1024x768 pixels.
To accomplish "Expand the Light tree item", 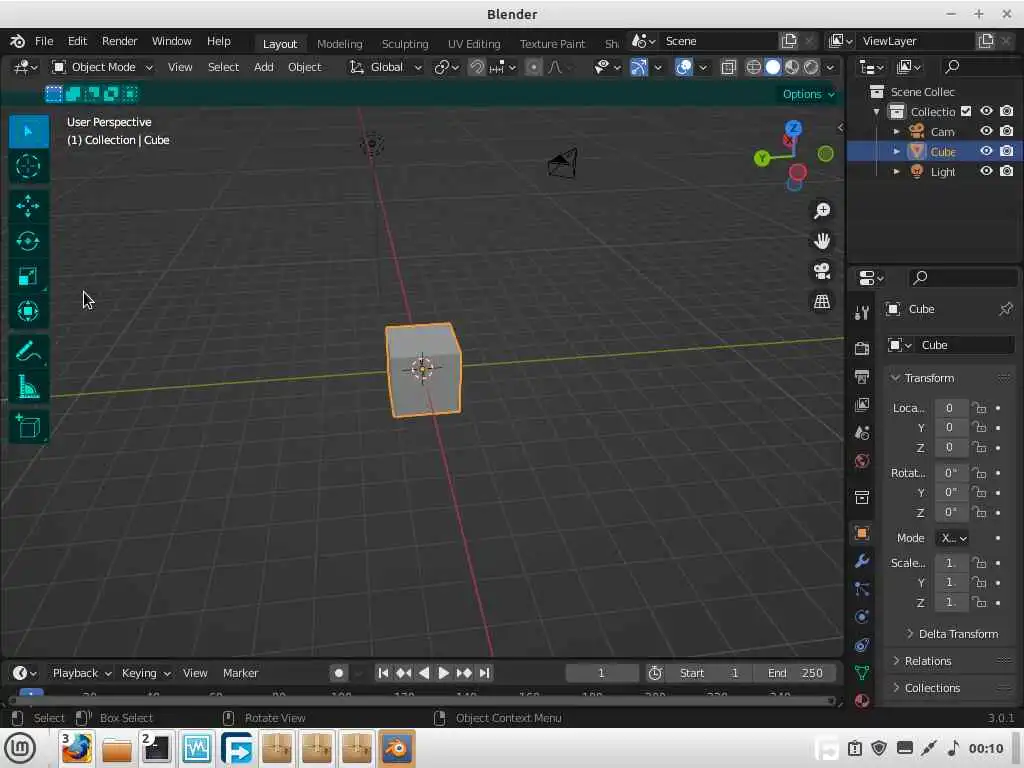I will coord(897,171).
